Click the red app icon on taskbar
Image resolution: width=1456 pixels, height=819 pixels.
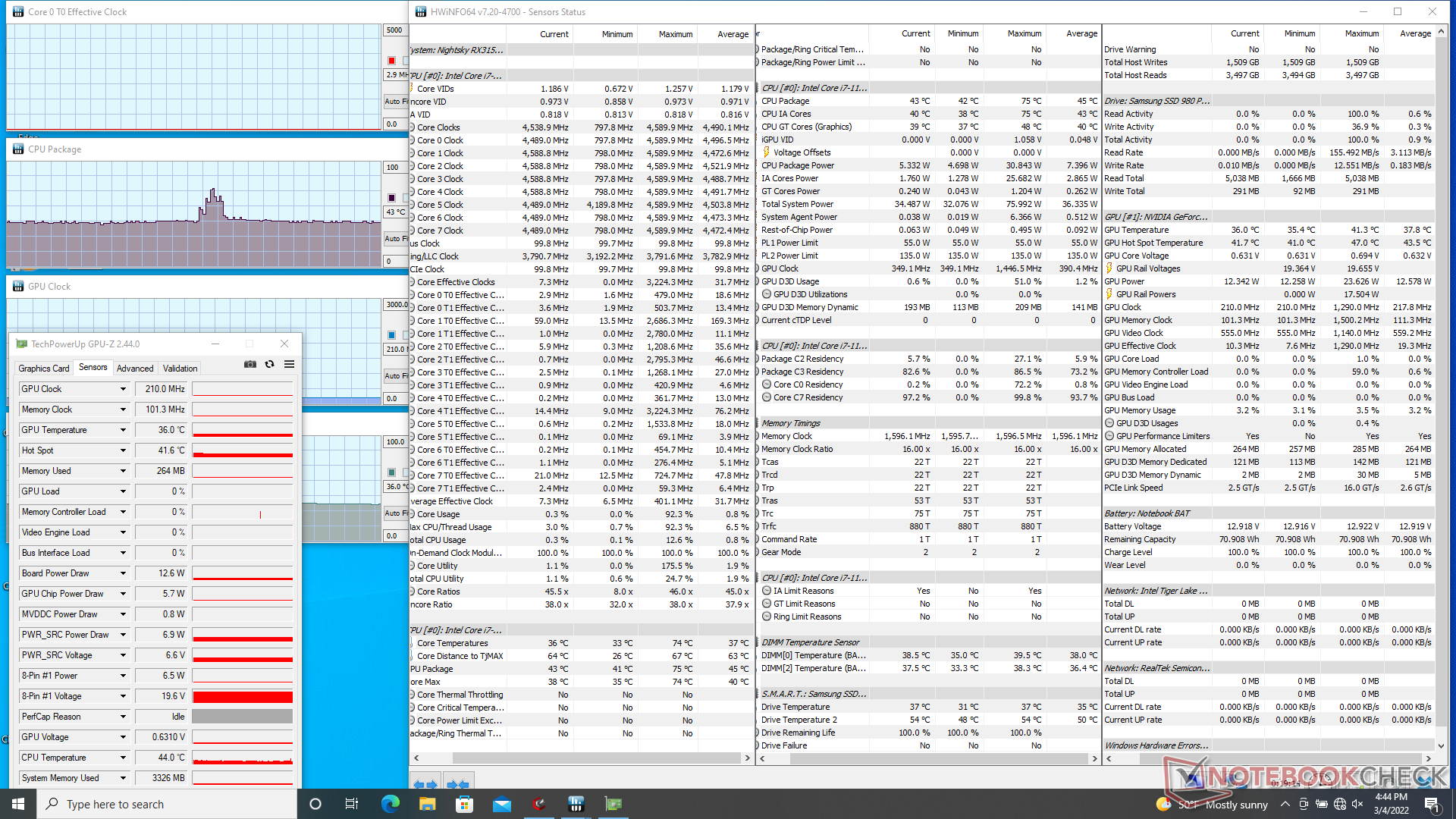(538, 804)
